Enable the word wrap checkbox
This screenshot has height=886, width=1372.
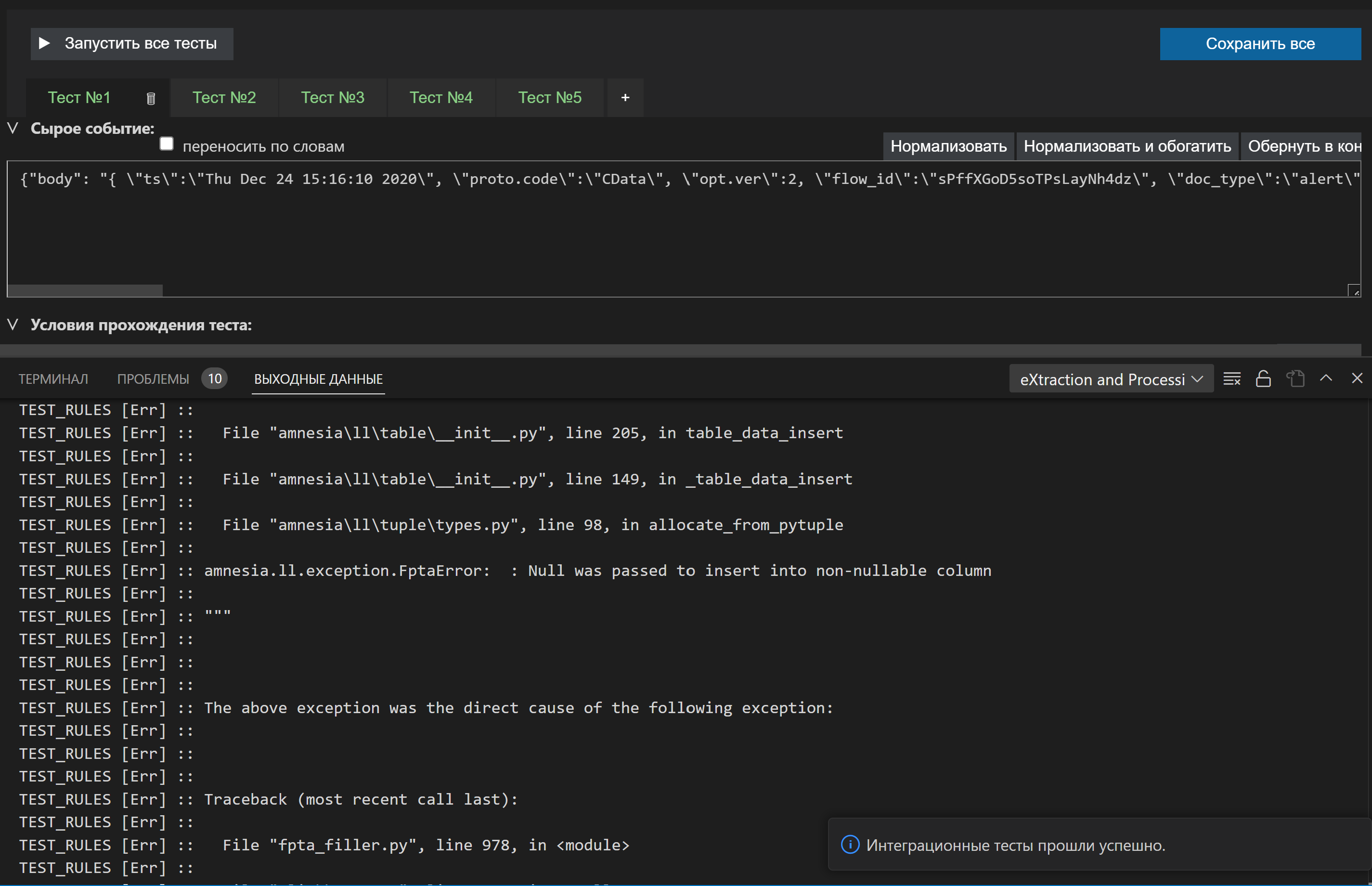click(x=167, y=144)
